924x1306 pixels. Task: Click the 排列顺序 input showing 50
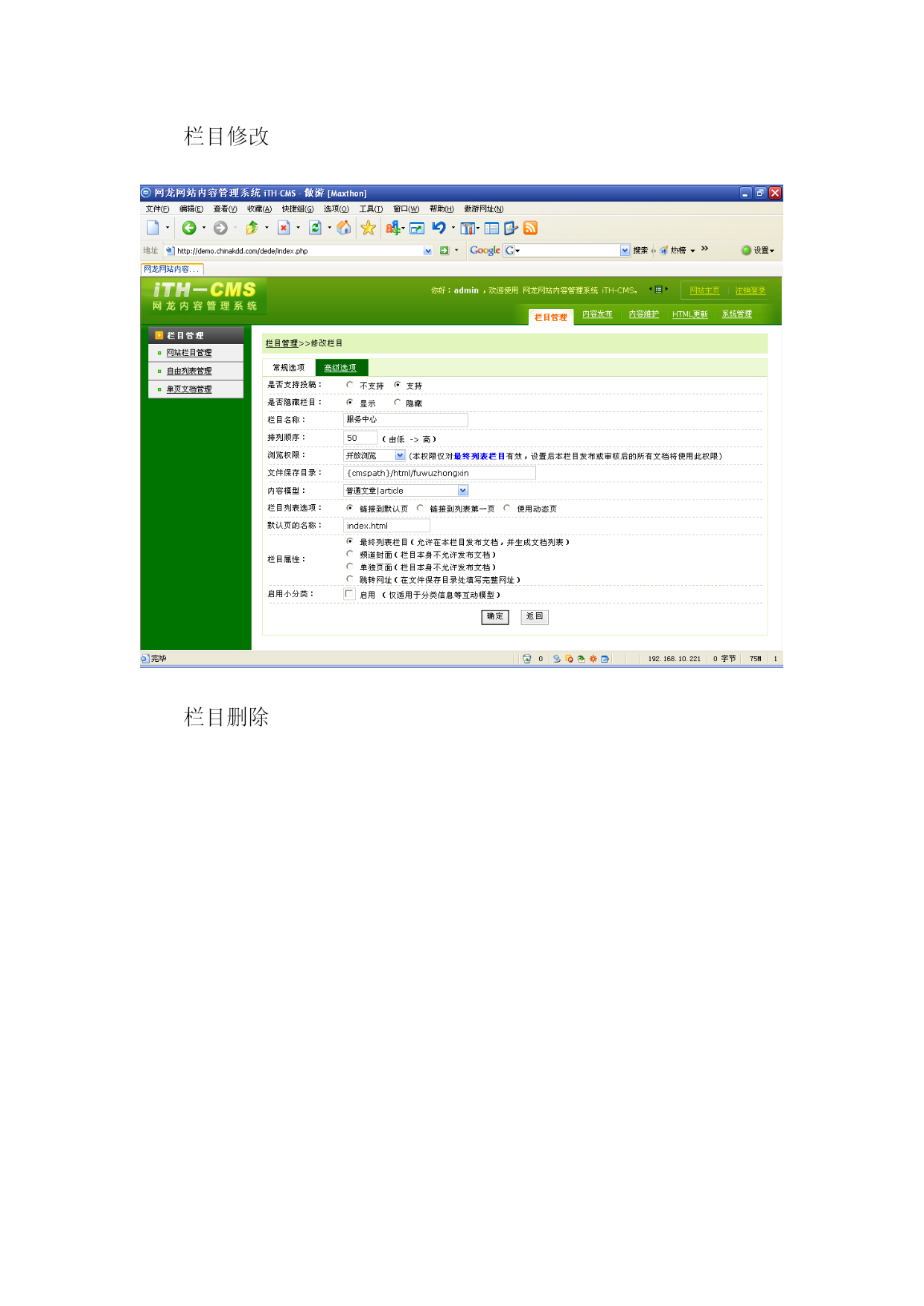(360, 438)
